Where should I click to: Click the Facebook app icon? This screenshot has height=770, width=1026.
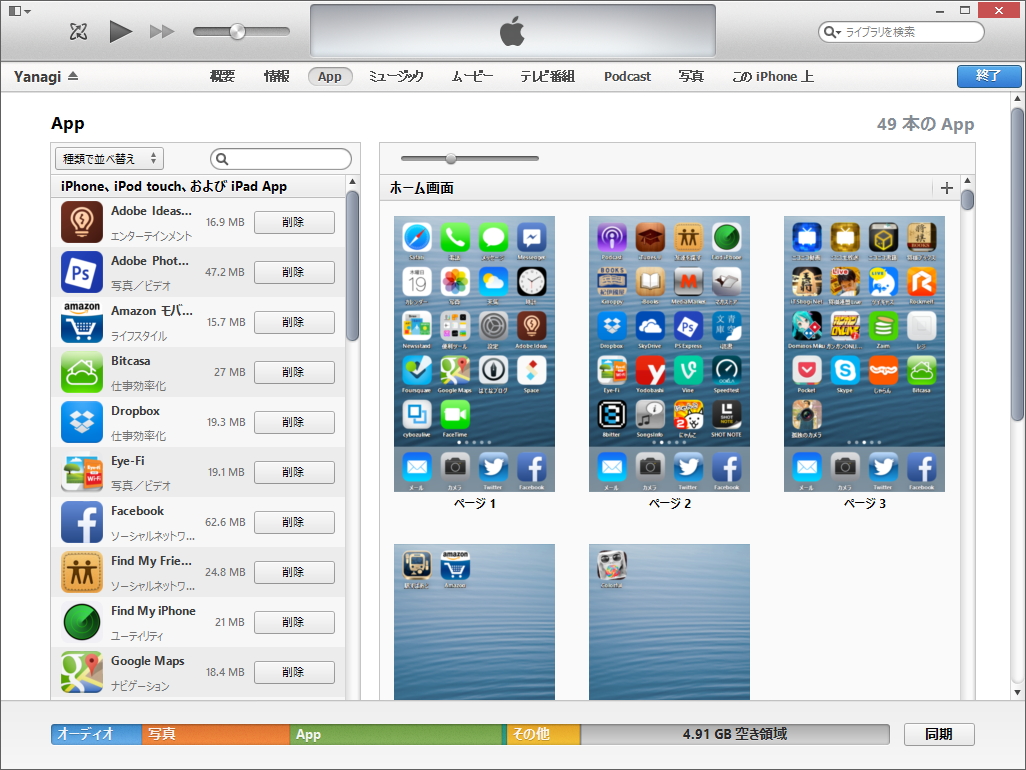[81, 522]
